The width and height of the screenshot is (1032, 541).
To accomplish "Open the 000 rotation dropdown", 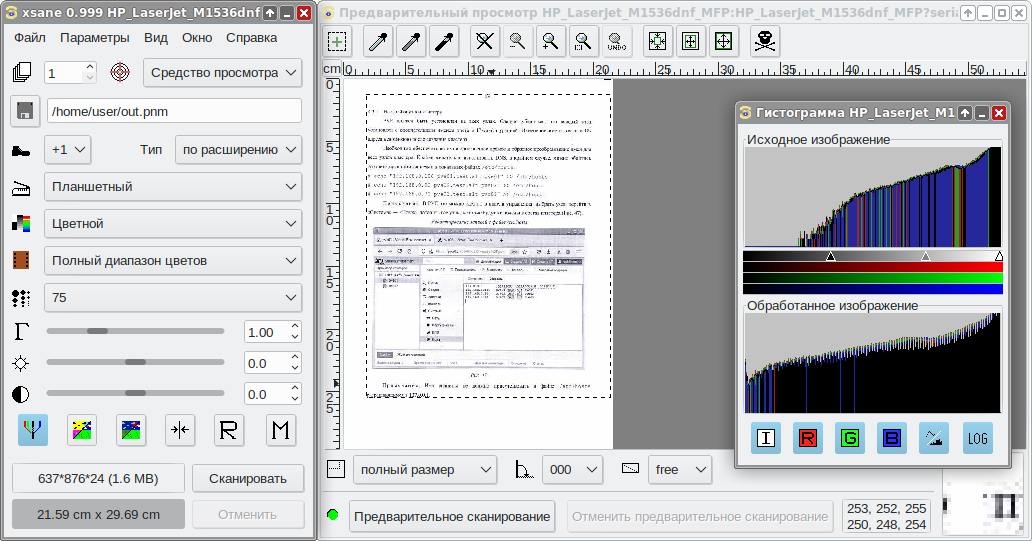I will pyautogui.click(x=572, y=469).
